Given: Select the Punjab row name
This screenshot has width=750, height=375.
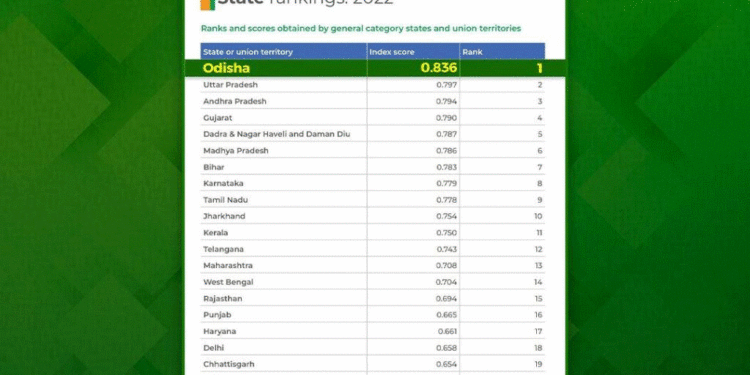Looking at the screenshot, I should 217,315.
